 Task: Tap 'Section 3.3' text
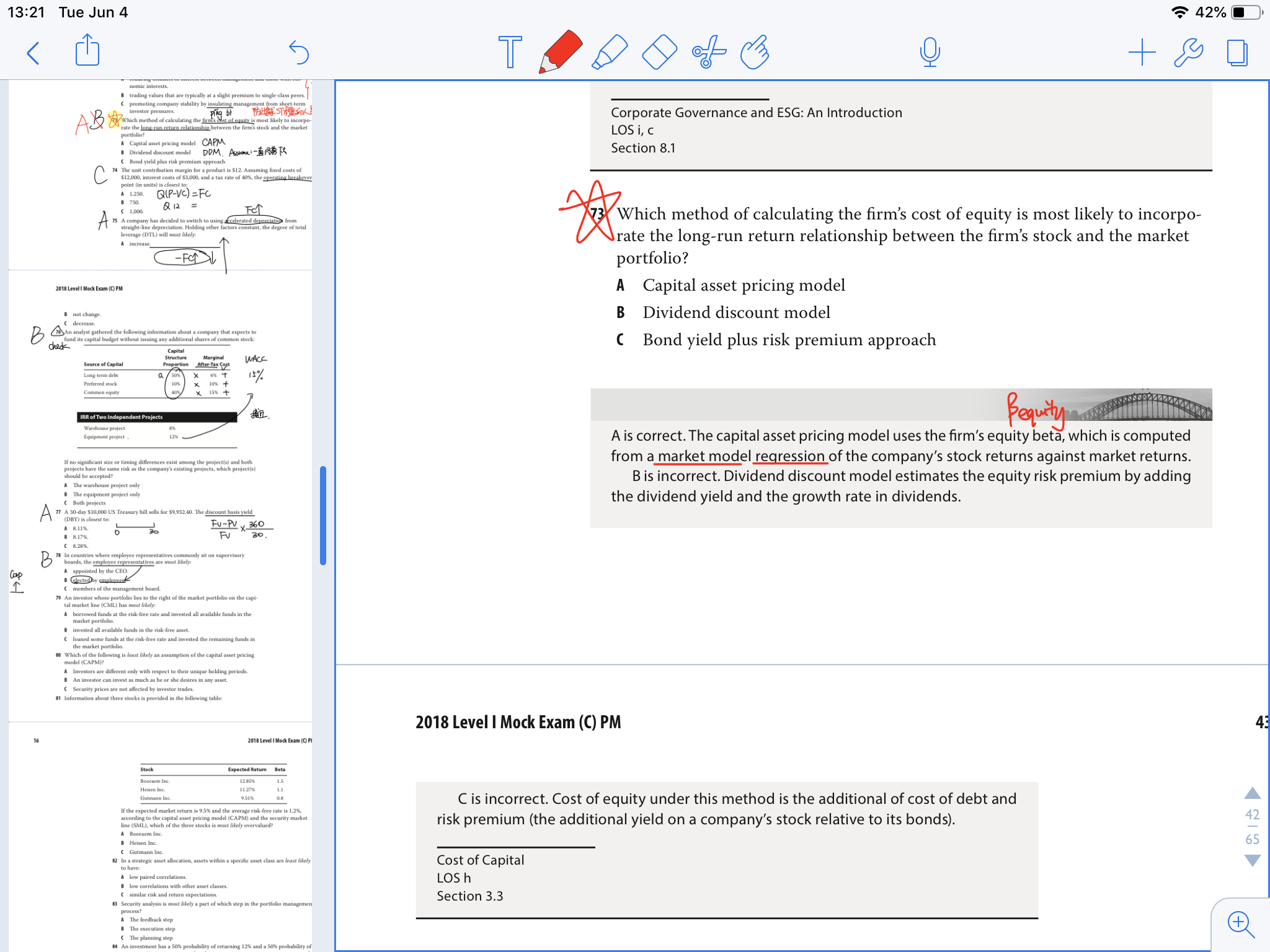[469, 896]
